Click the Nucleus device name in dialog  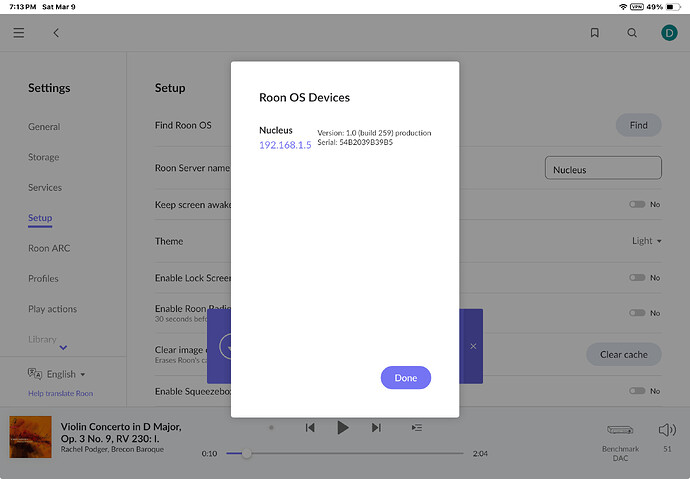276,130
